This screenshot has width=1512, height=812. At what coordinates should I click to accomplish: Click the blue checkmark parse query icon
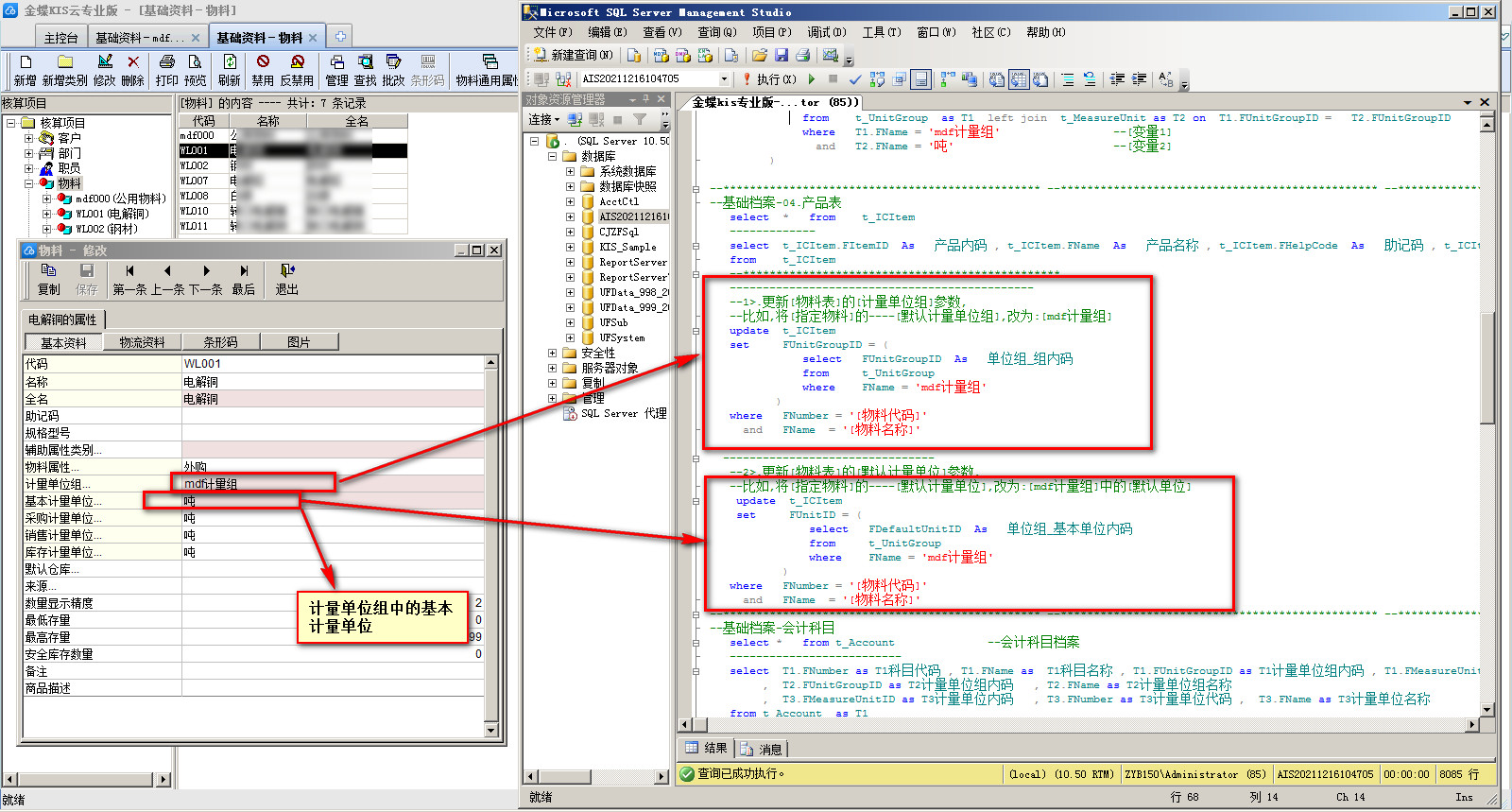[854, 79]
